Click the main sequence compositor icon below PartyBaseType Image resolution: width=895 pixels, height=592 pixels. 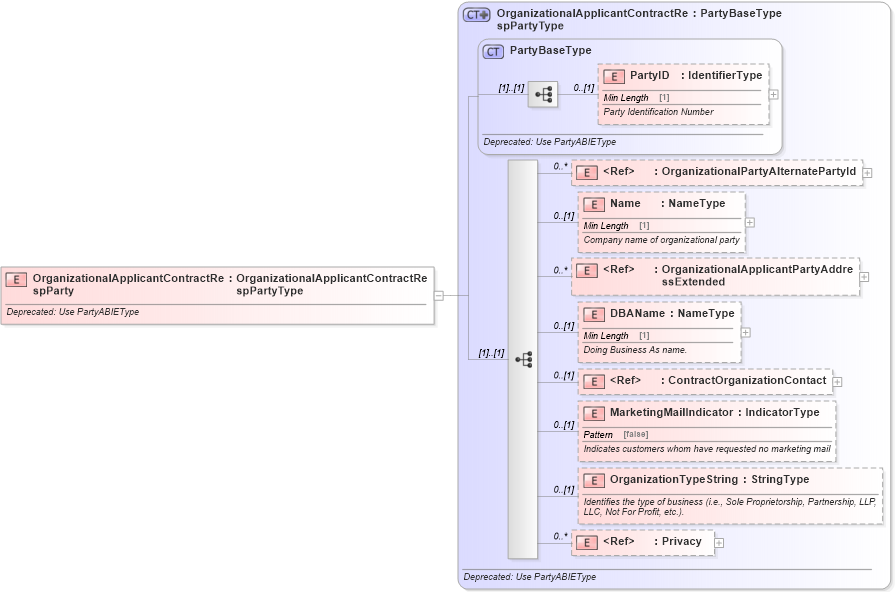click(x=524, y=358)
